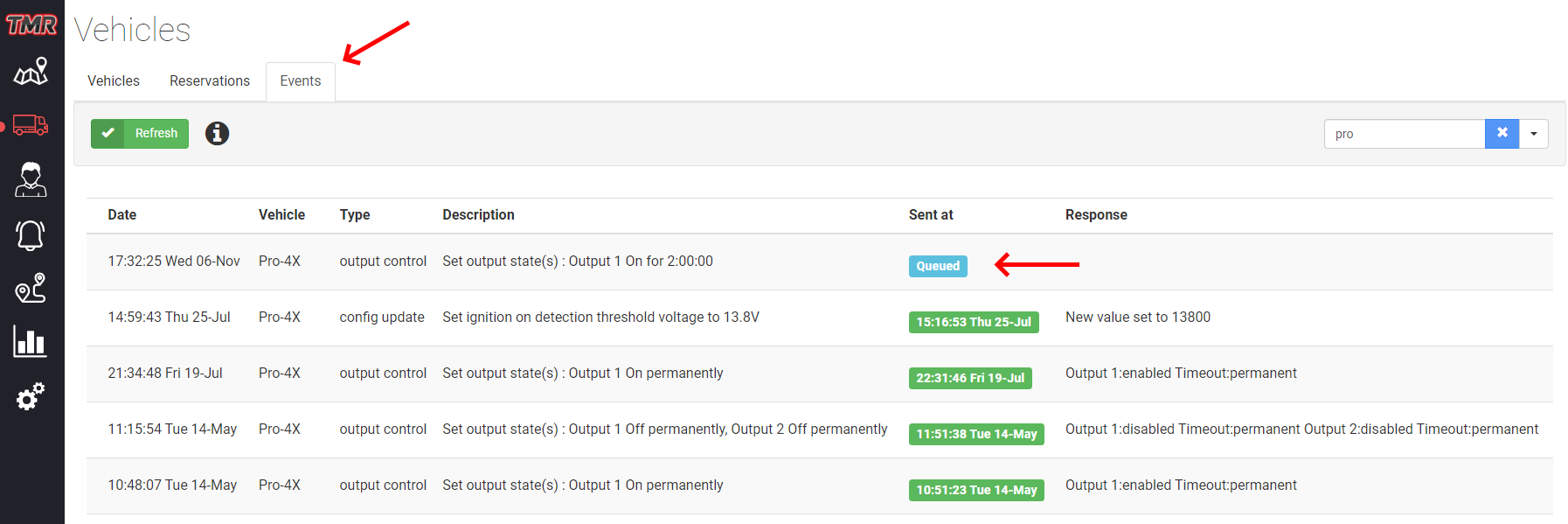Click the Response column header
Image resolution: width=1568 pixels, height=524 pixels.
pyautogui.click(x=1096, y=214)
